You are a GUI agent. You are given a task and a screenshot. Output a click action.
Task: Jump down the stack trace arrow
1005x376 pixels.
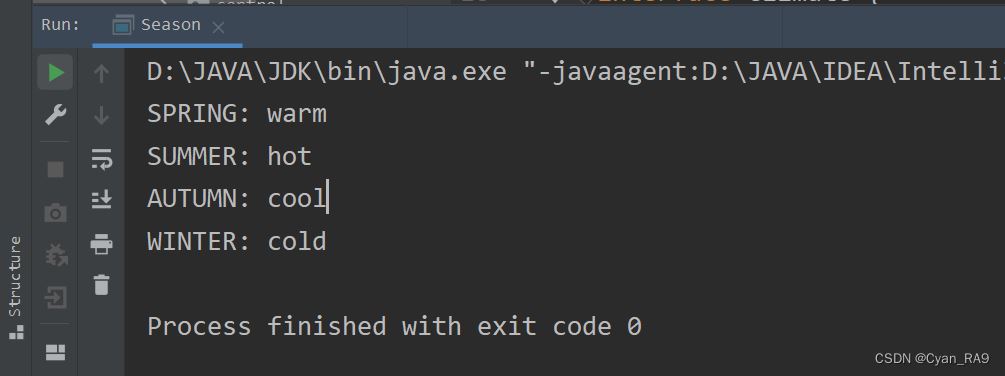tap(101, 116)
